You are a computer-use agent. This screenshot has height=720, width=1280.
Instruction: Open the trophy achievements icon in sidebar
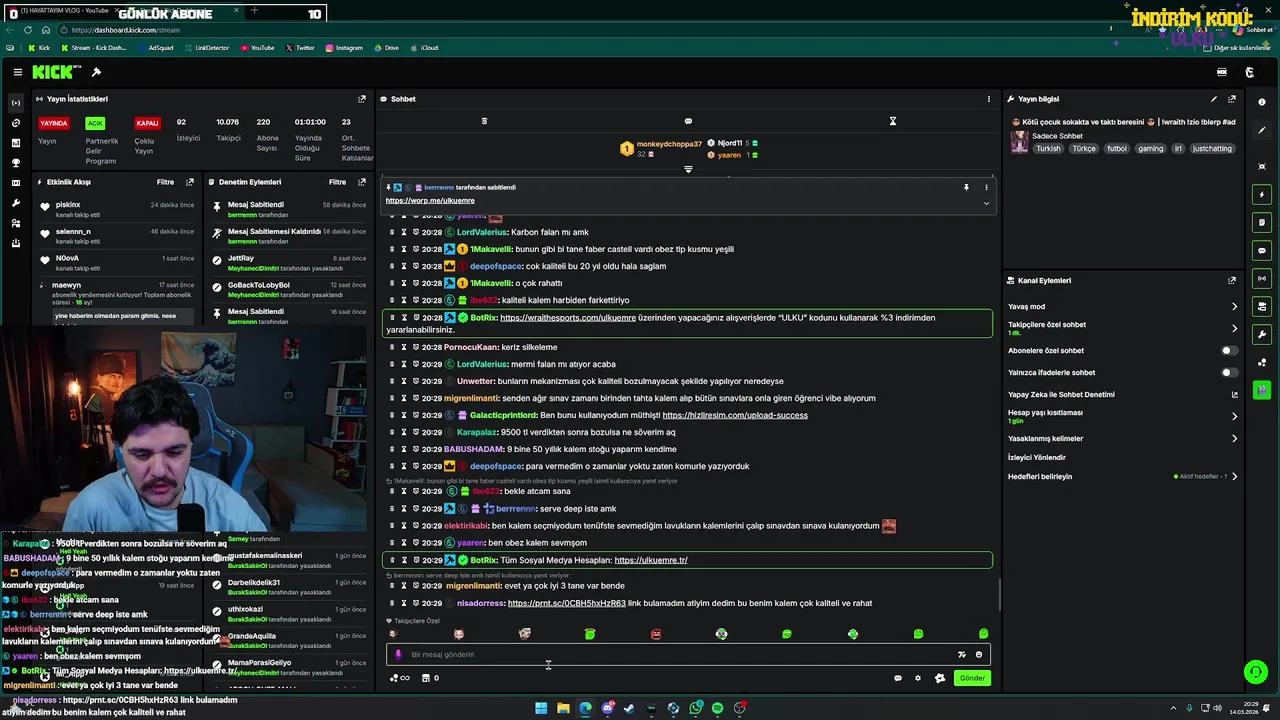click(x=15, y=163)
